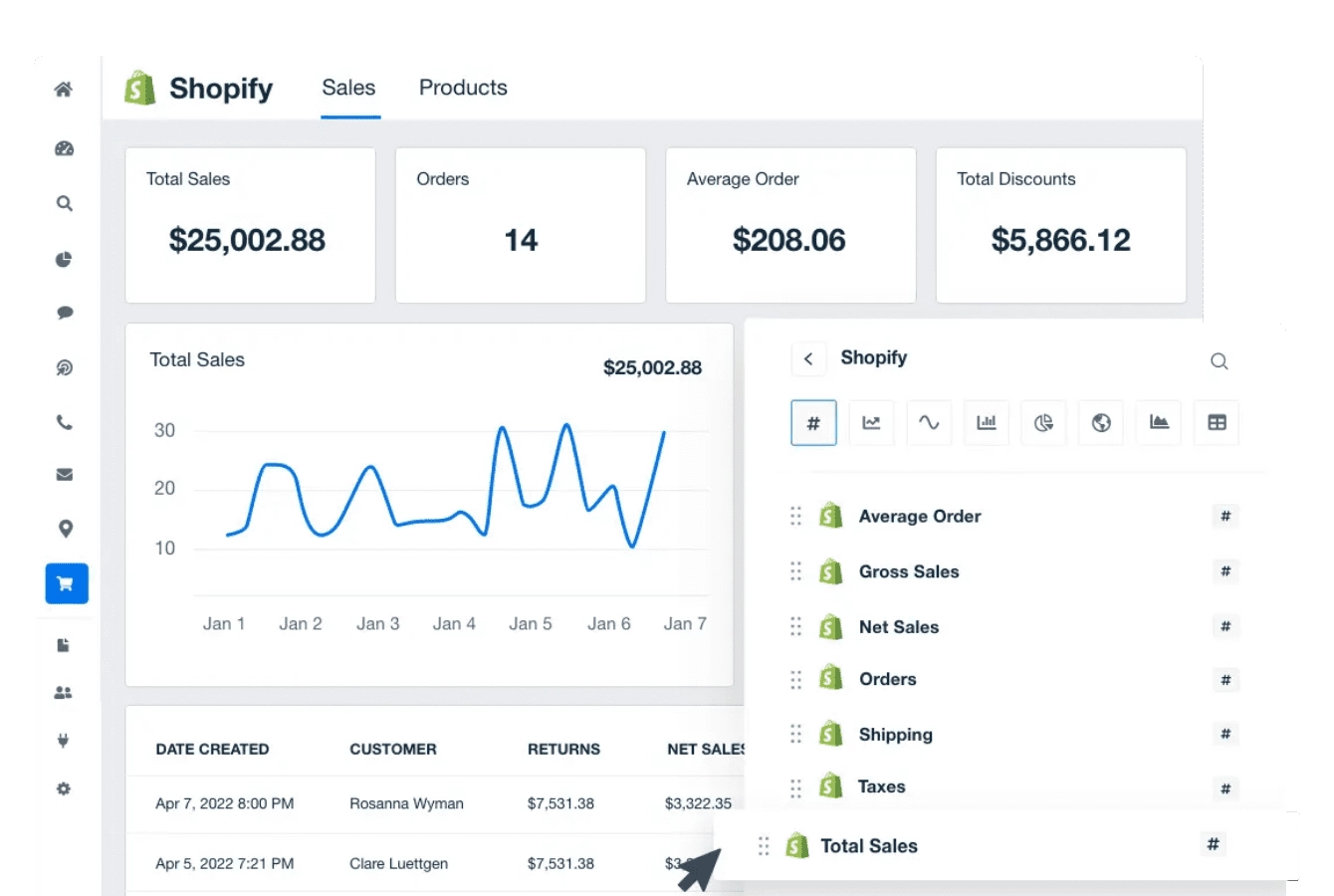Click the drag handle beside Shipping
The height and width of the screenshot is (896, 1334).
tap(795, 734)
